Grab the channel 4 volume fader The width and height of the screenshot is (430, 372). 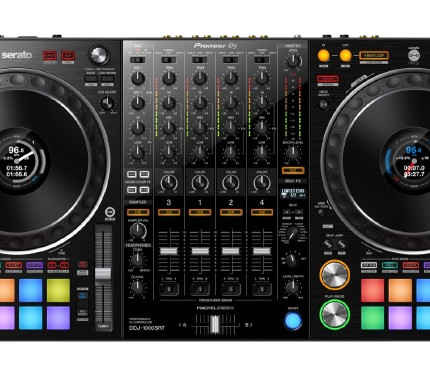click(x=262, y=251)
